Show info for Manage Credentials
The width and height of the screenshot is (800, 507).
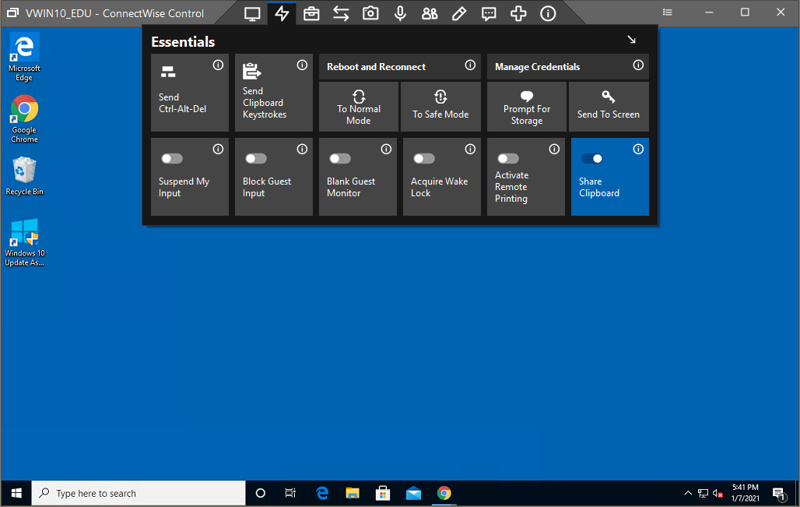[x=638, y=65]
